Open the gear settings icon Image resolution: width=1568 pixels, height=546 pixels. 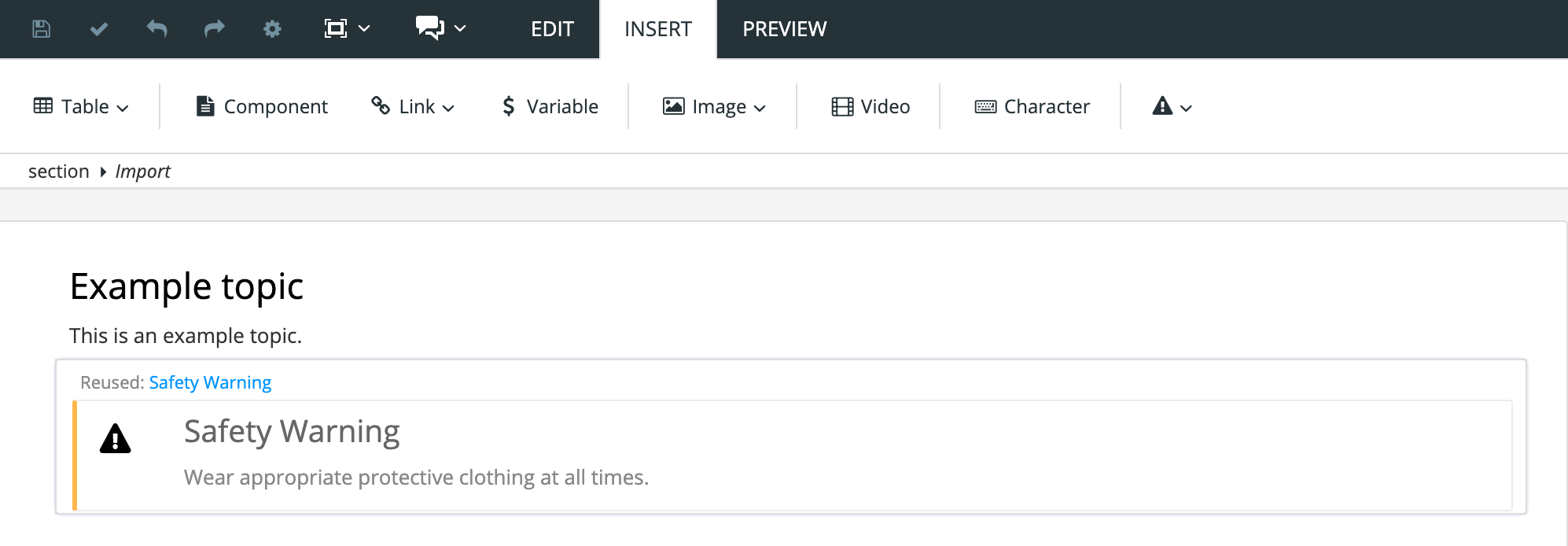click(272, 29)
